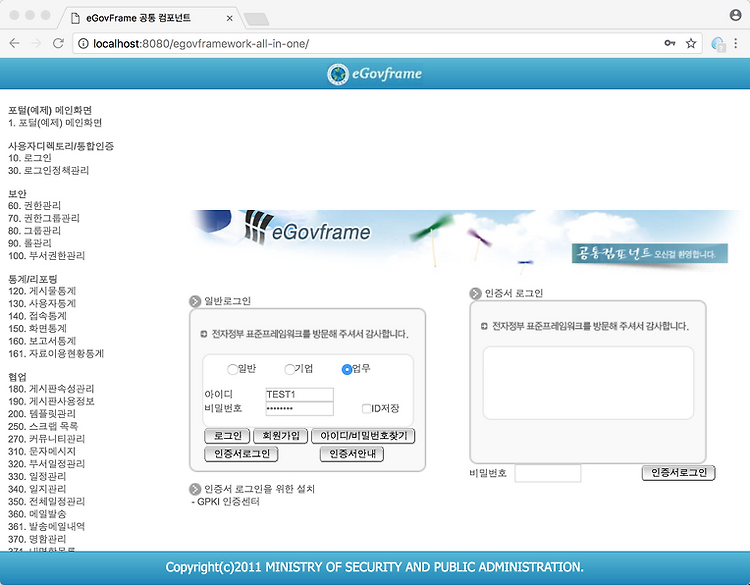Click 인증서로그인 button in 일반로그인 box

point(242,454)
